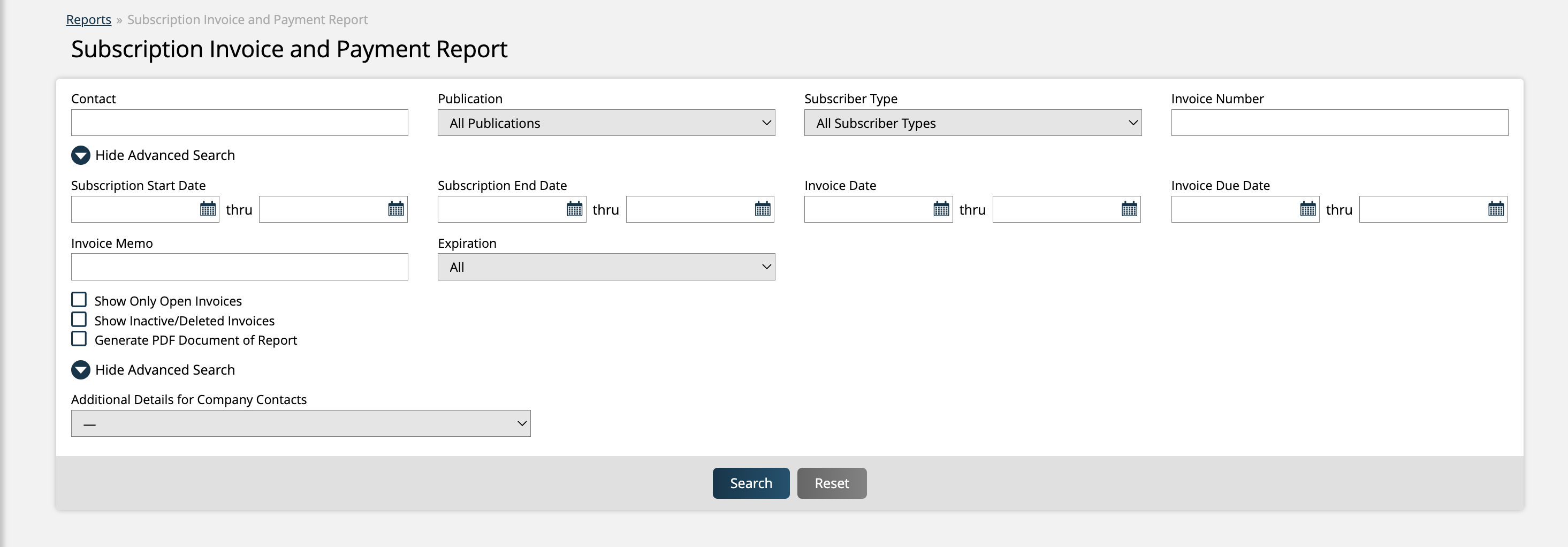Open Additional Details for Company Contacts dropdown
Viewport: 1568px width, 547px height.
(x=301, y=423)
